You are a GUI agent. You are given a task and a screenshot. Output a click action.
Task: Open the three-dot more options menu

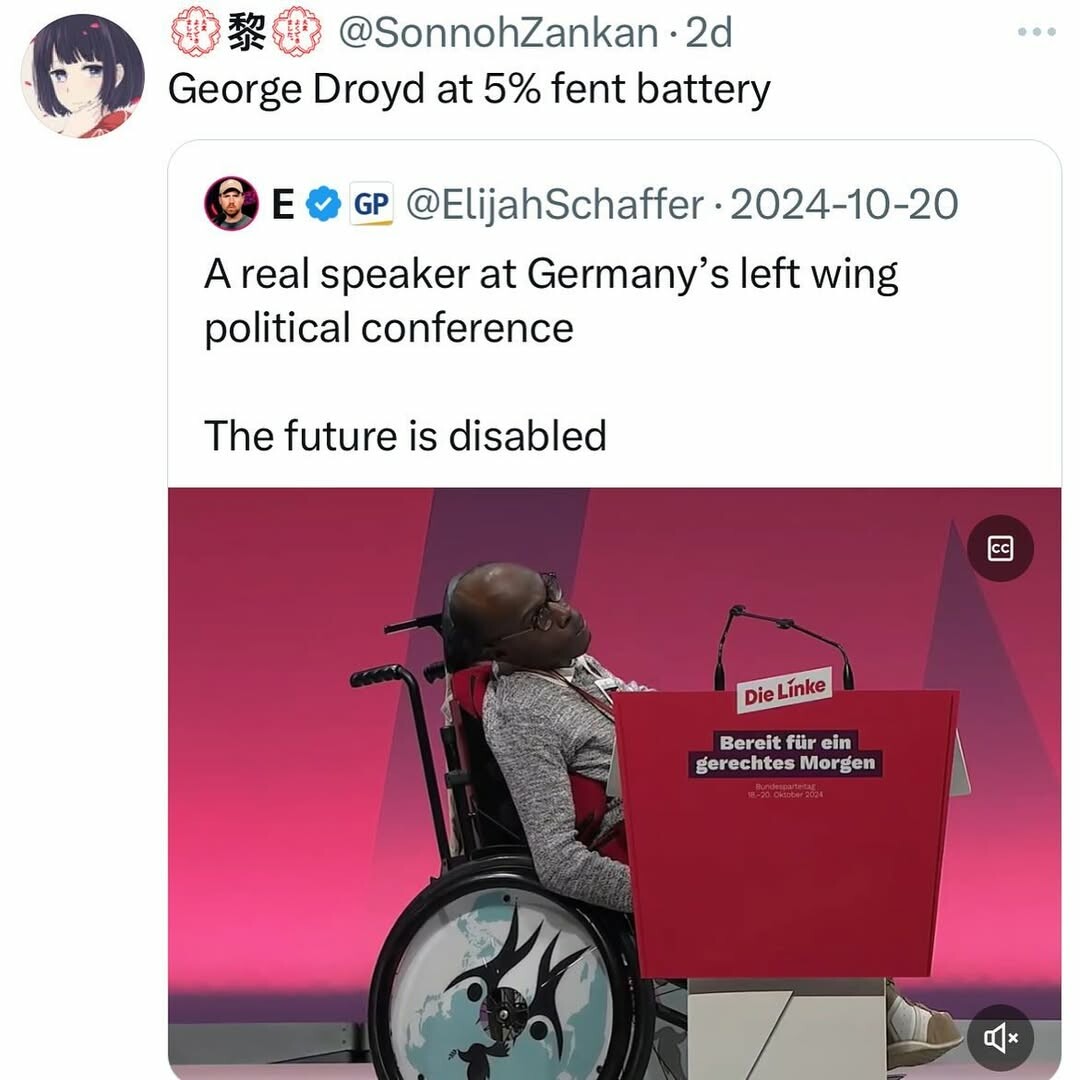tap(1037, 32)
